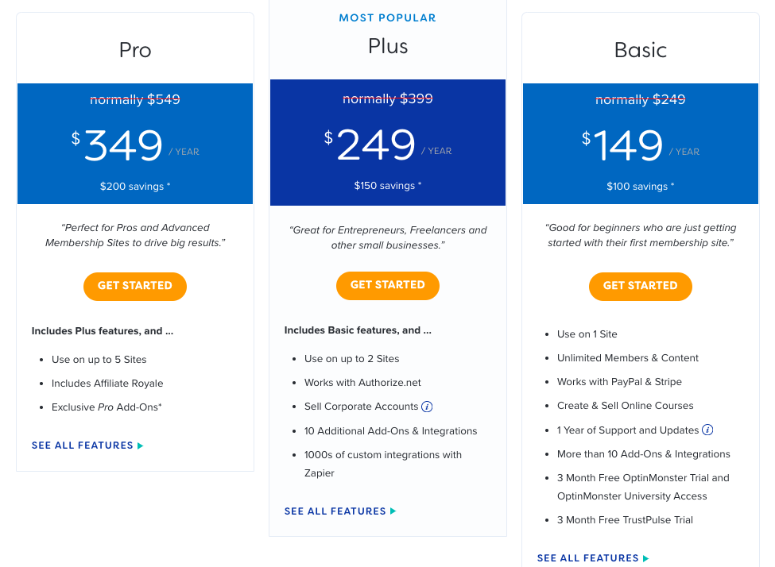Get started with the Plus plan

tap(388, 285)
